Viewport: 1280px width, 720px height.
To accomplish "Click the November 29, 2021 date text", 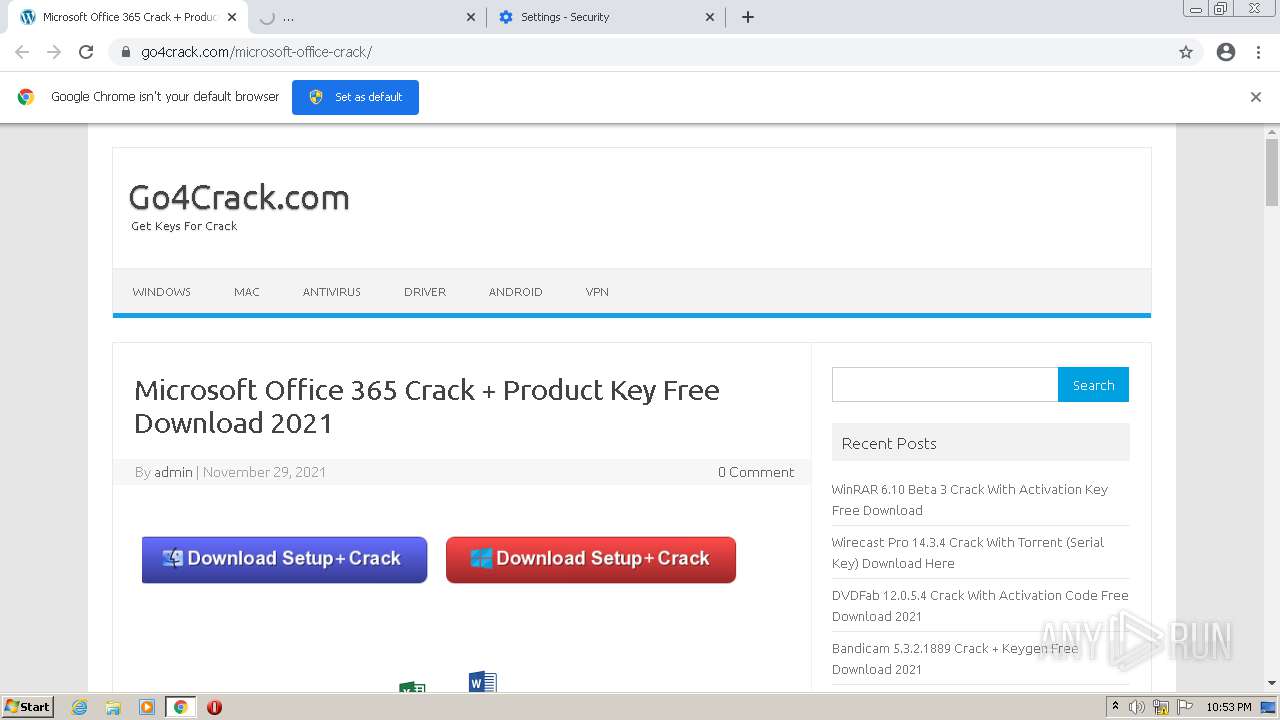I will 265,472.
